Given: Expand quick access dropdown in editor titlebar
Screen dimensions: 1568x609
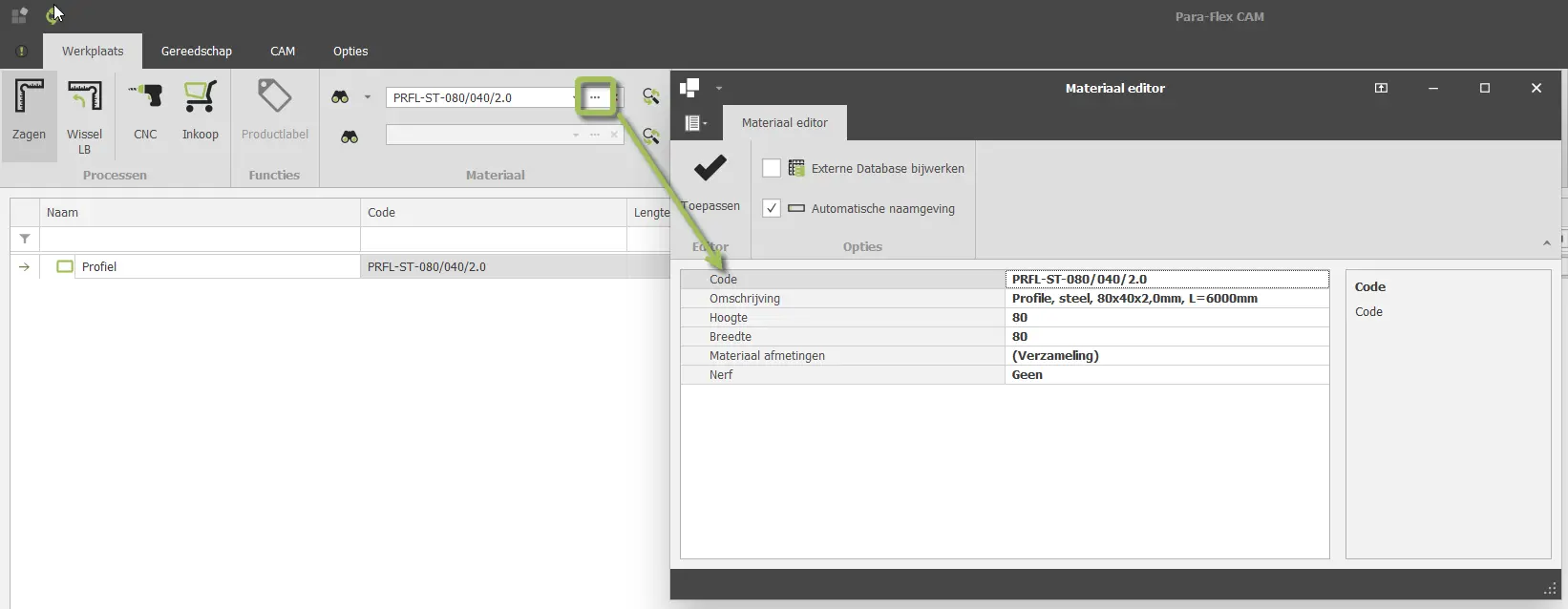Looking at the screenshot, I should 719,89.
